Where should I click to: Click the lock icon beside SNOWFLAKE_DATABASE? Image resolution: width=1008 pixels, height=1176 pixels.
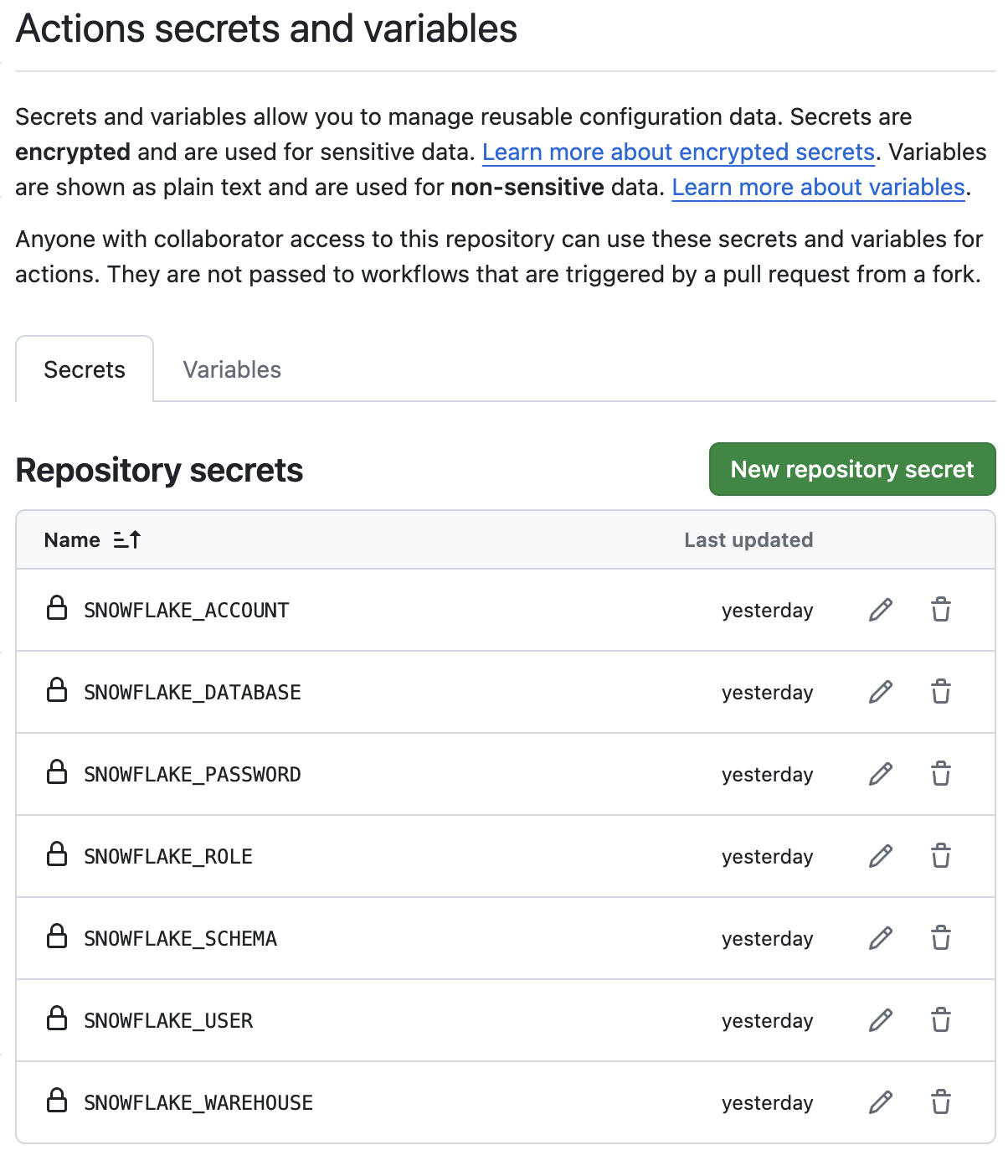point(57,690)
